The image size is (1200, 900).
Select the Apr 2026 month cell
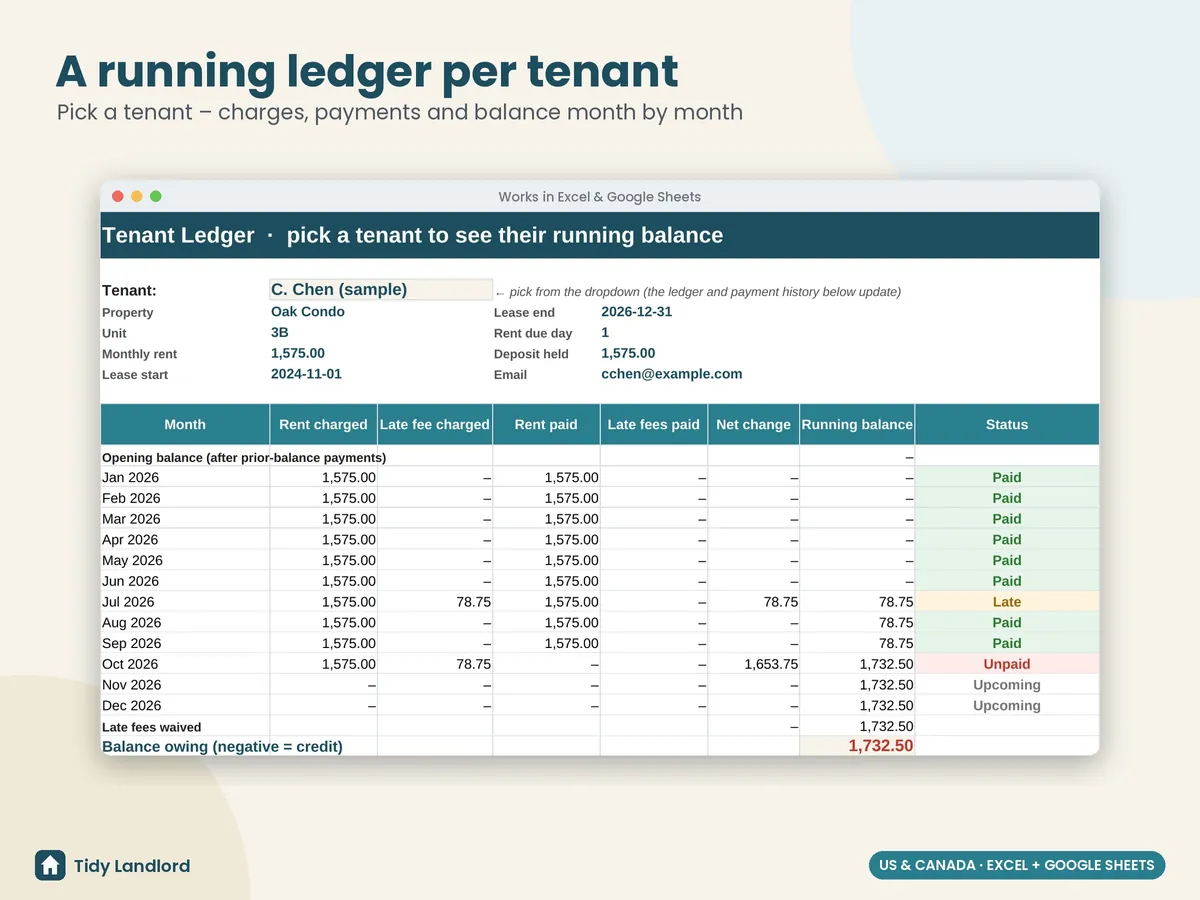tap(185, 540)
